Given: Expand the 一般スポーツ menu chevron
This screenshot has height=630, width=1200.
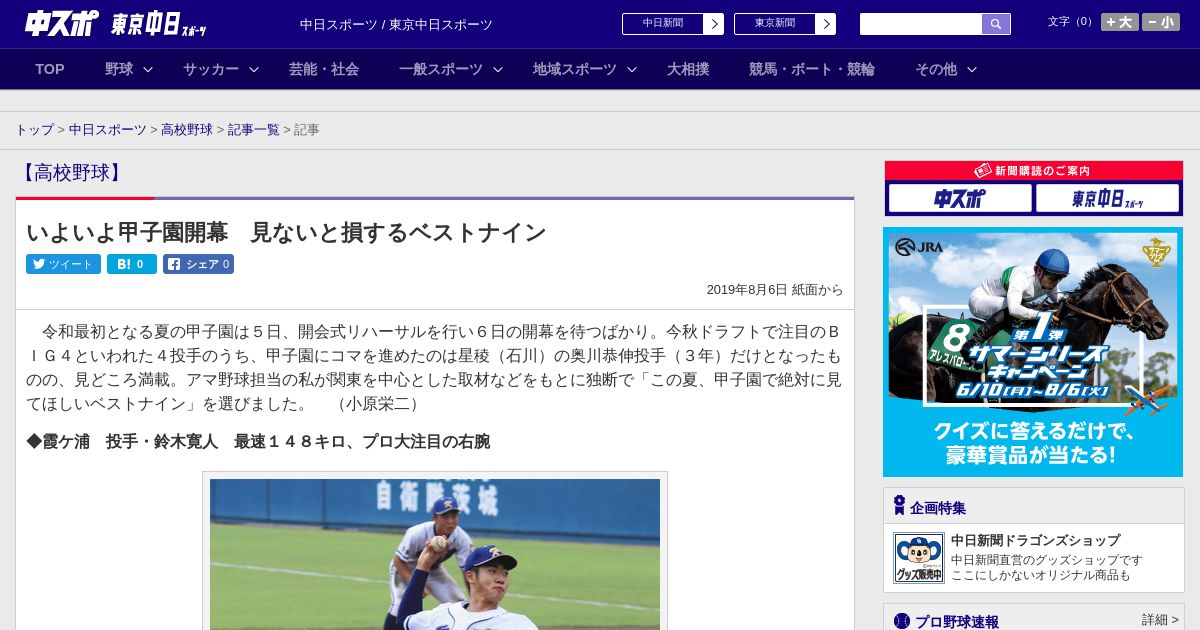Looking at the screenshot, I should [498, 70].
